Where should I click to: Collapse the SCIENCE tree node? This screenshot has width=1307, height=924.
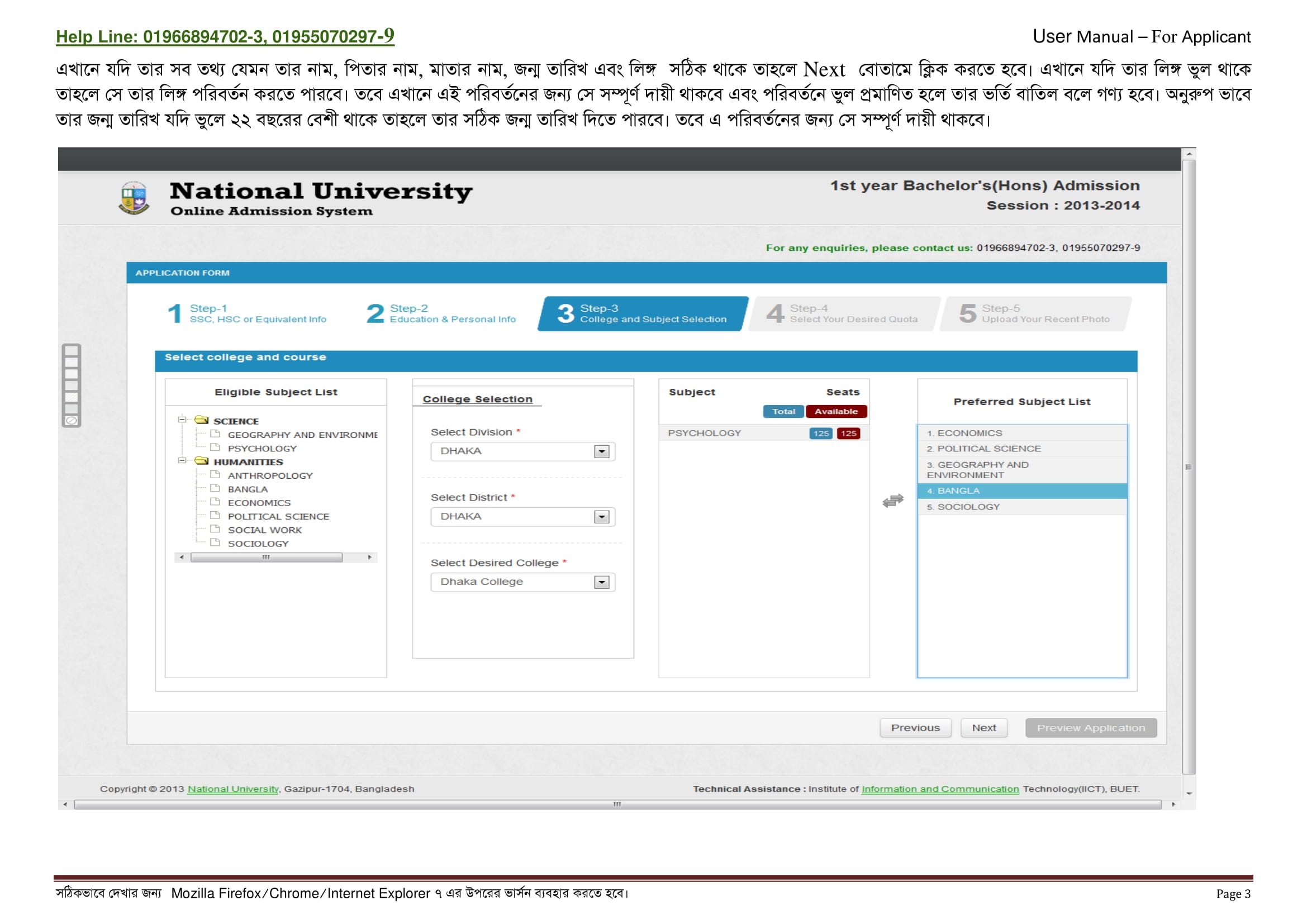[182, 420]
